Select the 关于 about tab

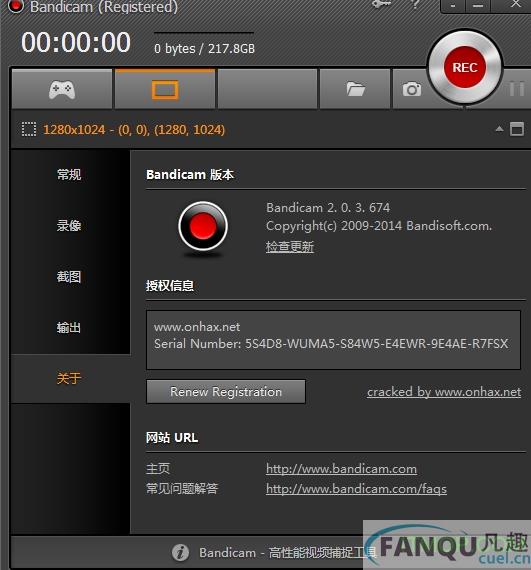(x=69, y=378)
